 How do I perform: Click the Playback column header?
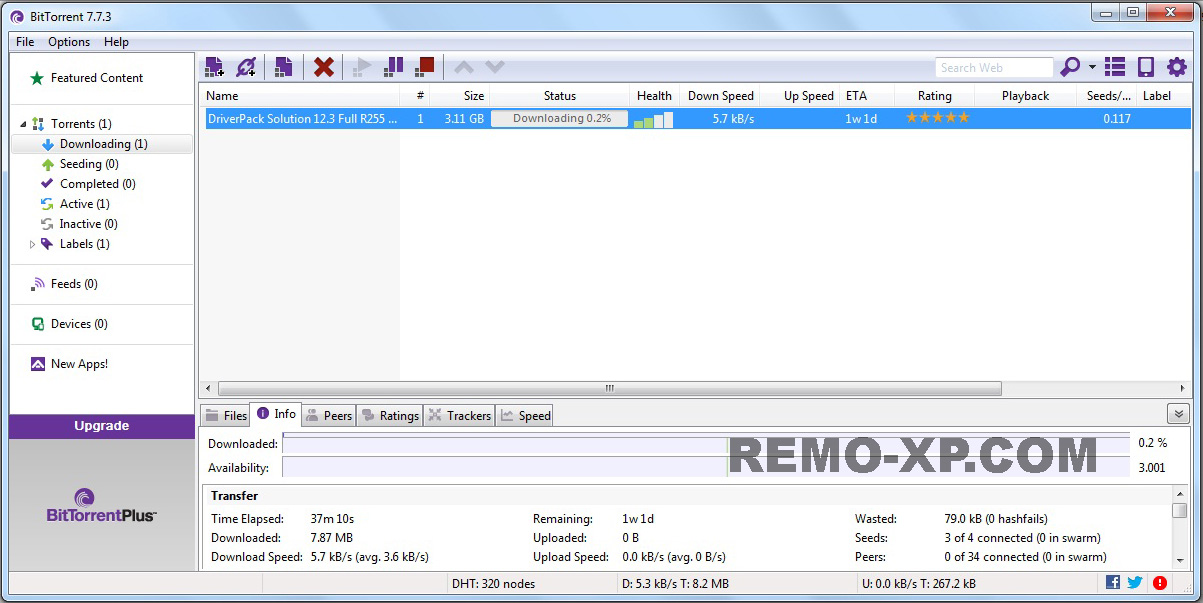click(1025, 96)
